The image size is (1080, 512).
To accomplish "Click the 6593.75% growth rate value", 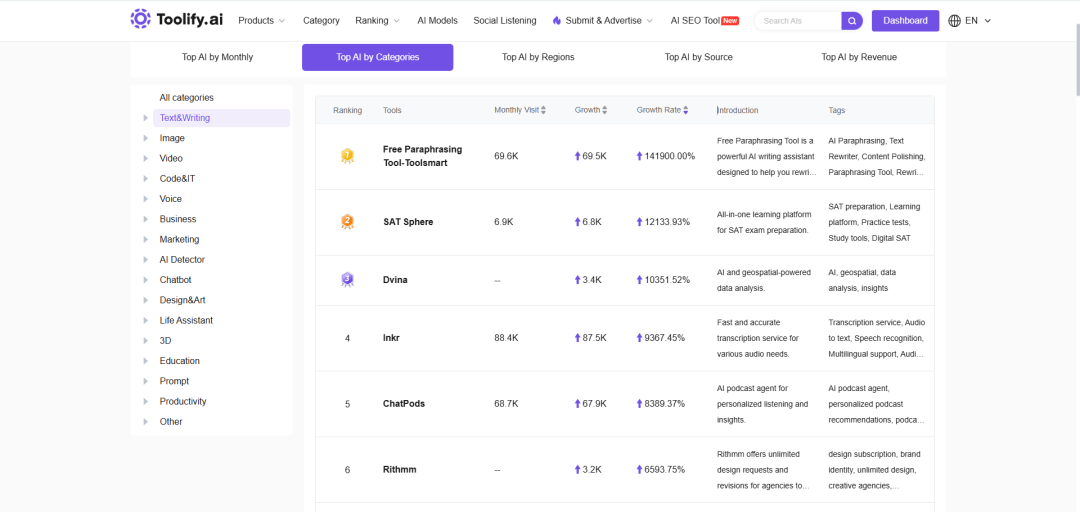I will click(665, 469).
